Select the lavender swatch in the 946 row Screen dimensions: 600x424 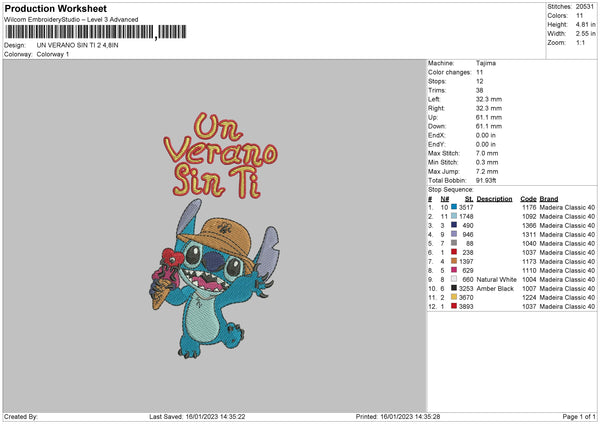(x=454, y=234)
